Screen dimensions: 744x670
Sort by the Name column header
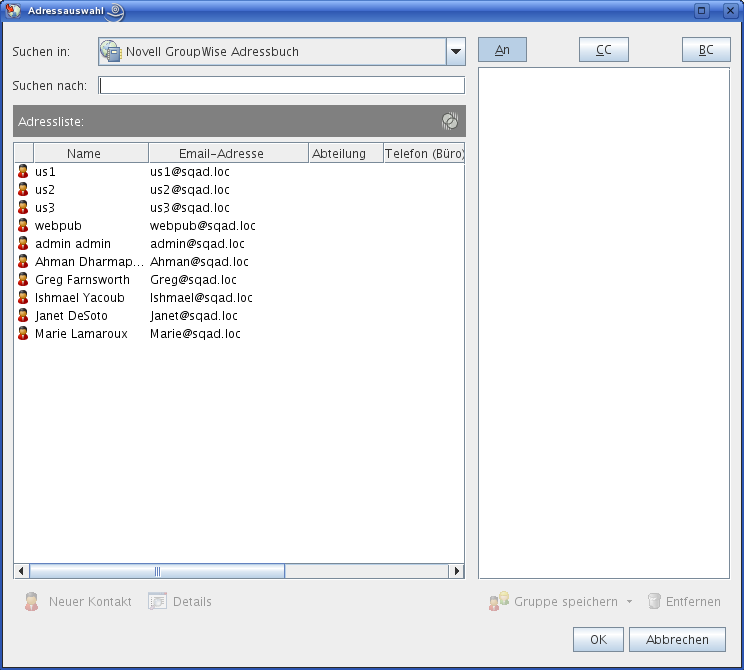(91, 153)
